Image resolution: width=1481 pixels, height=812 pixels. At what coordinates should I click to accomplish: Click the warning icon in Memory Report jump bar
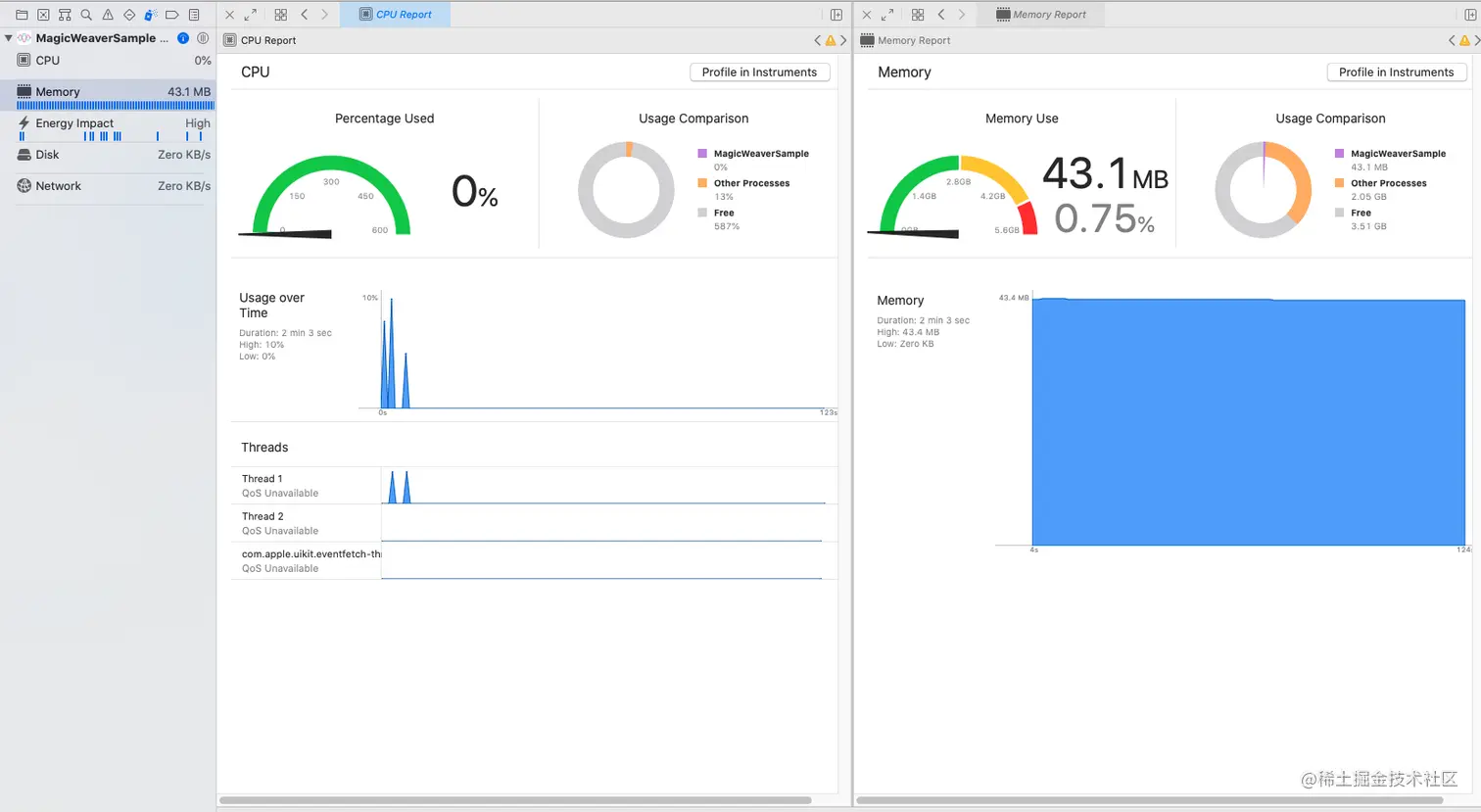click(1464, 40)
